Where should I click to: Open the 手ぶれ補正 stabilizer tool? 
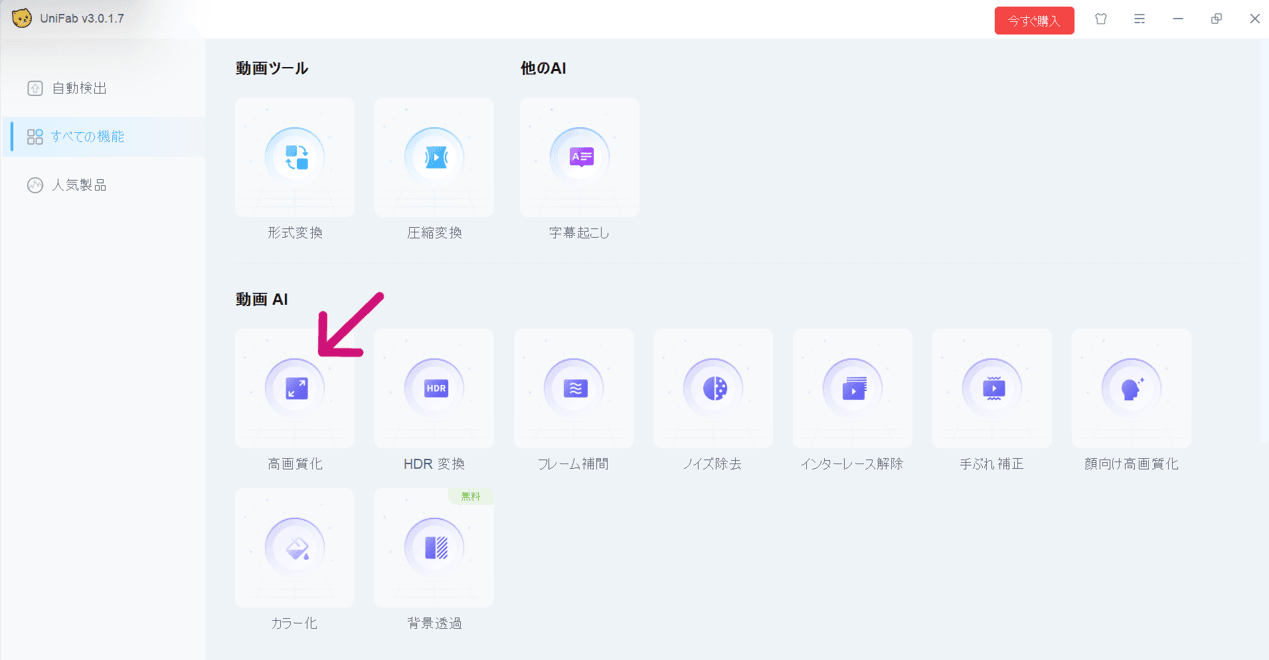pos(992,388)
